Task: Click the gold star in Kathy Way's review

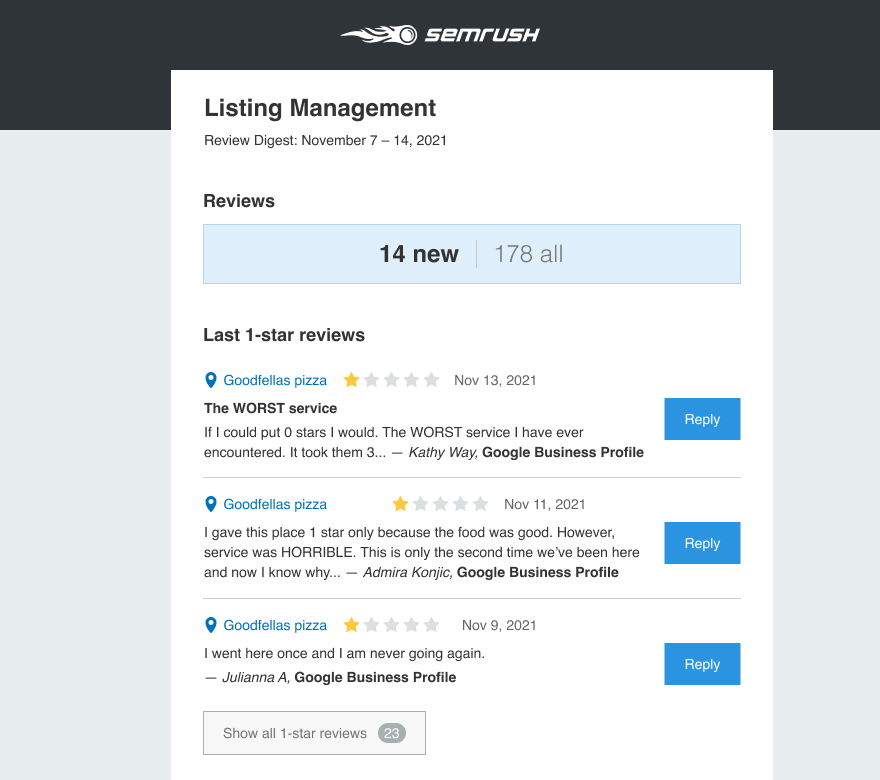Action: click(x=351, y=380)
